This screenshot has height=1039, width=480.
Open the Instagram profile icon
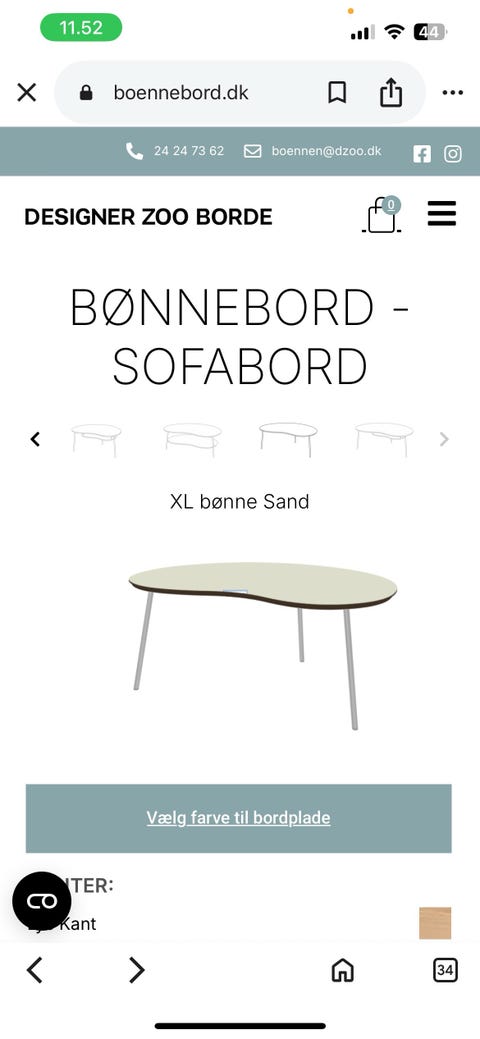click(x=453, y=154)
